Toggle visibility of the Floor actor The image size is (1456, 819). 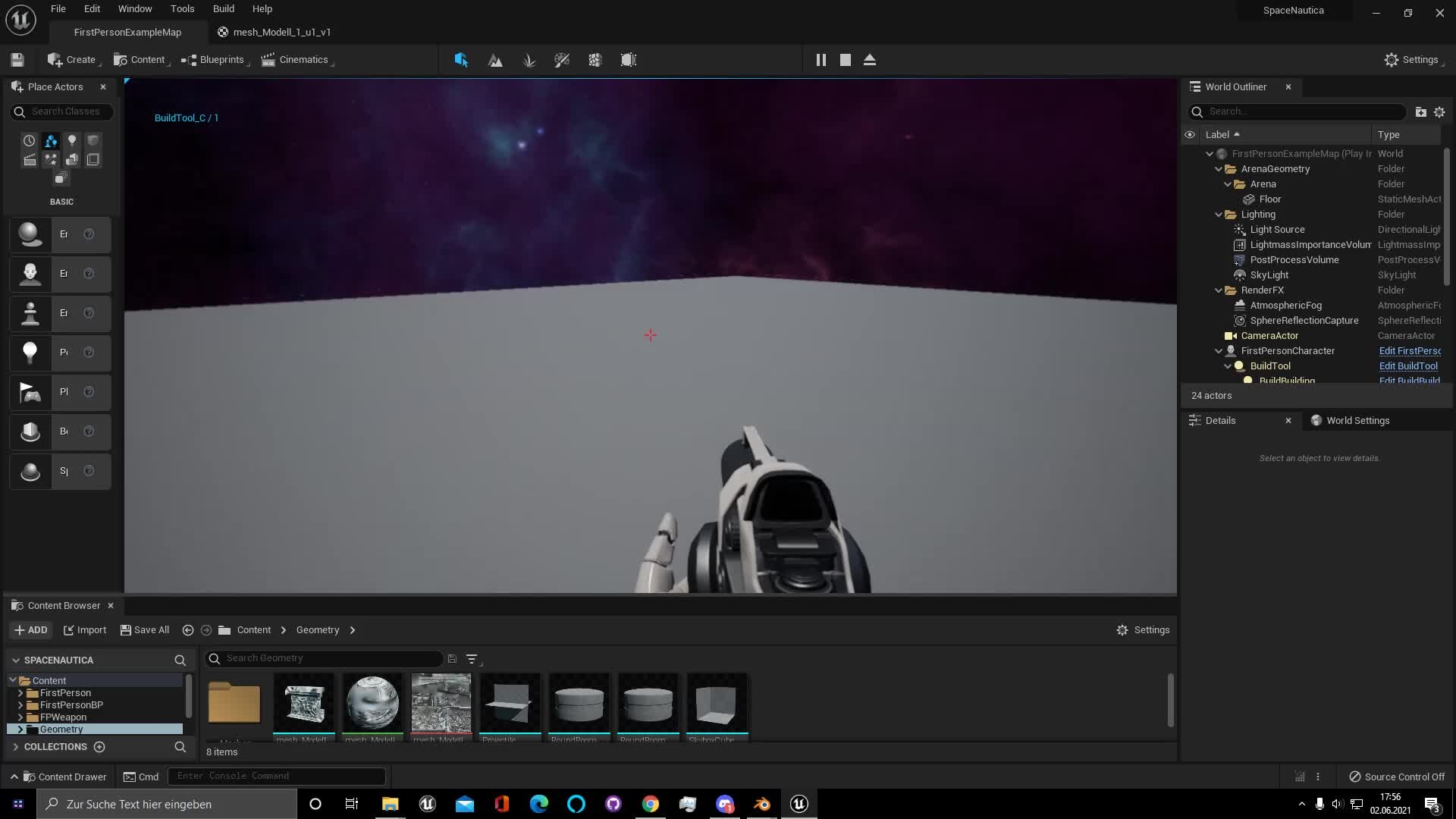pyautogui.click(x=1190, y=199)
